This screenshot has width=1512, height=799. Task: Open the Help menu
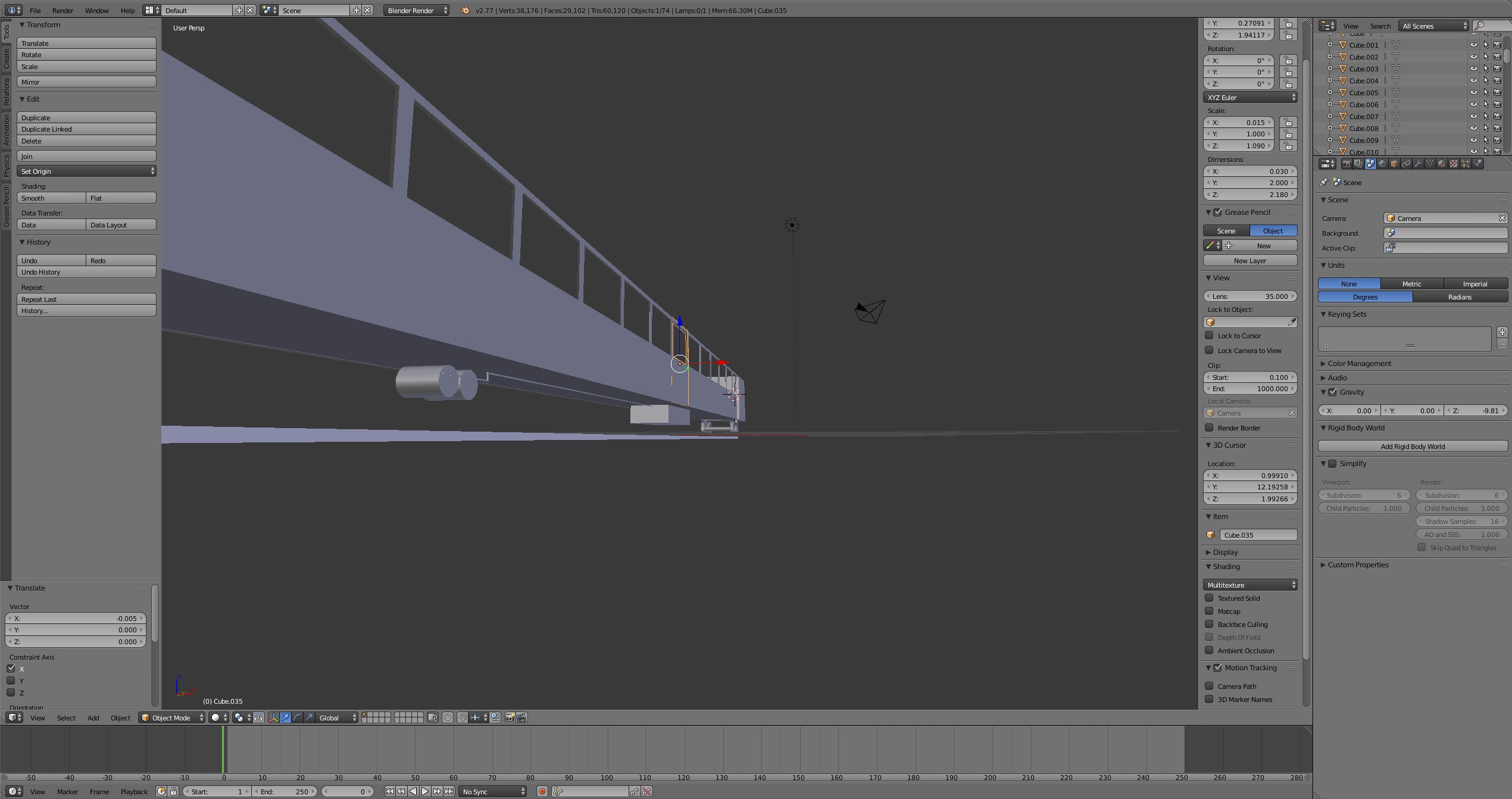[x=127, y=10]
